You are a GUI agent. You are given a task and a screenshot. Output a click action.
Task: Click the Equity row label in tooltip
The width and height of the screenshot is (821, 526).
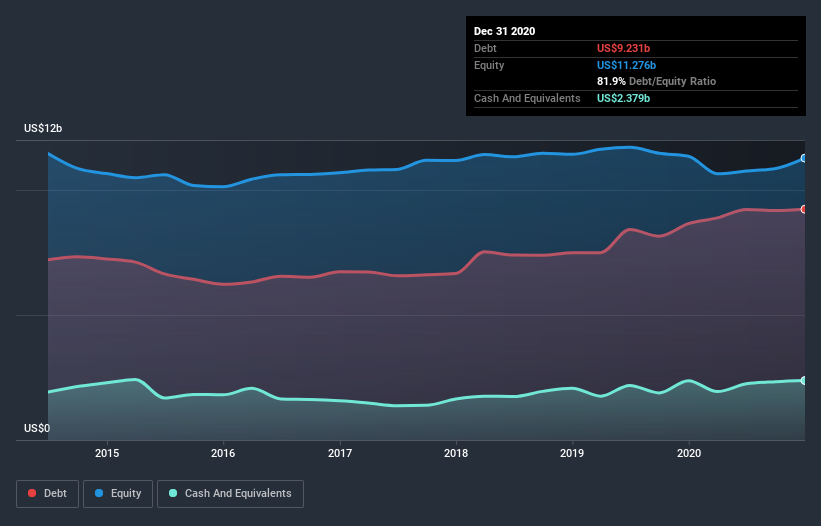pos(489,65)
